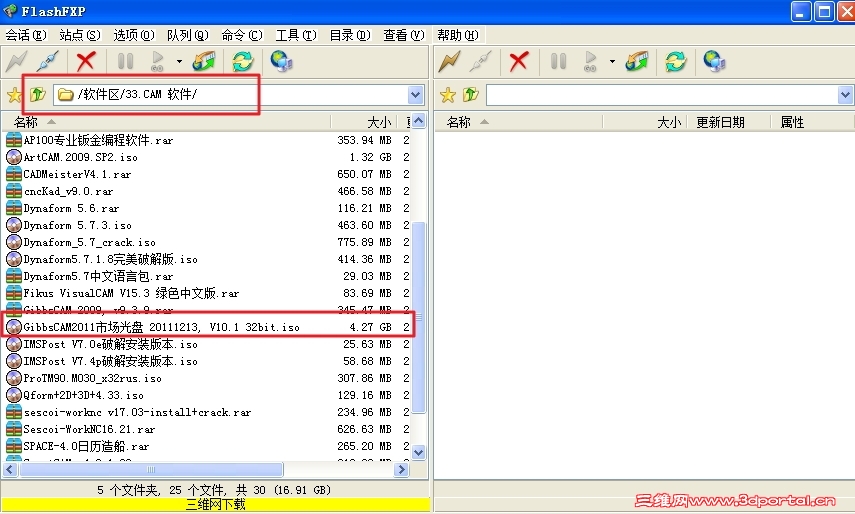Click the right pane Transfer queue Go icon

tap(590, 61)
